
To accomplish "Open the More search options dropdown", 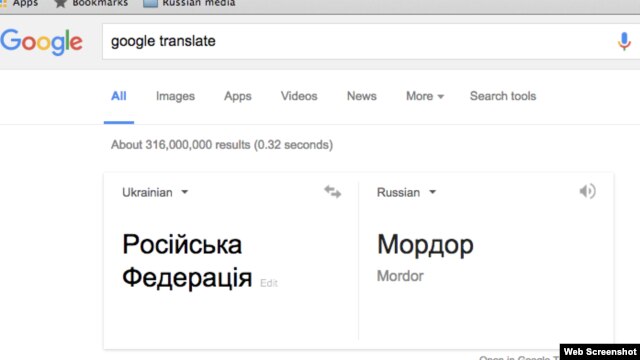I will [x=424, y=96].
